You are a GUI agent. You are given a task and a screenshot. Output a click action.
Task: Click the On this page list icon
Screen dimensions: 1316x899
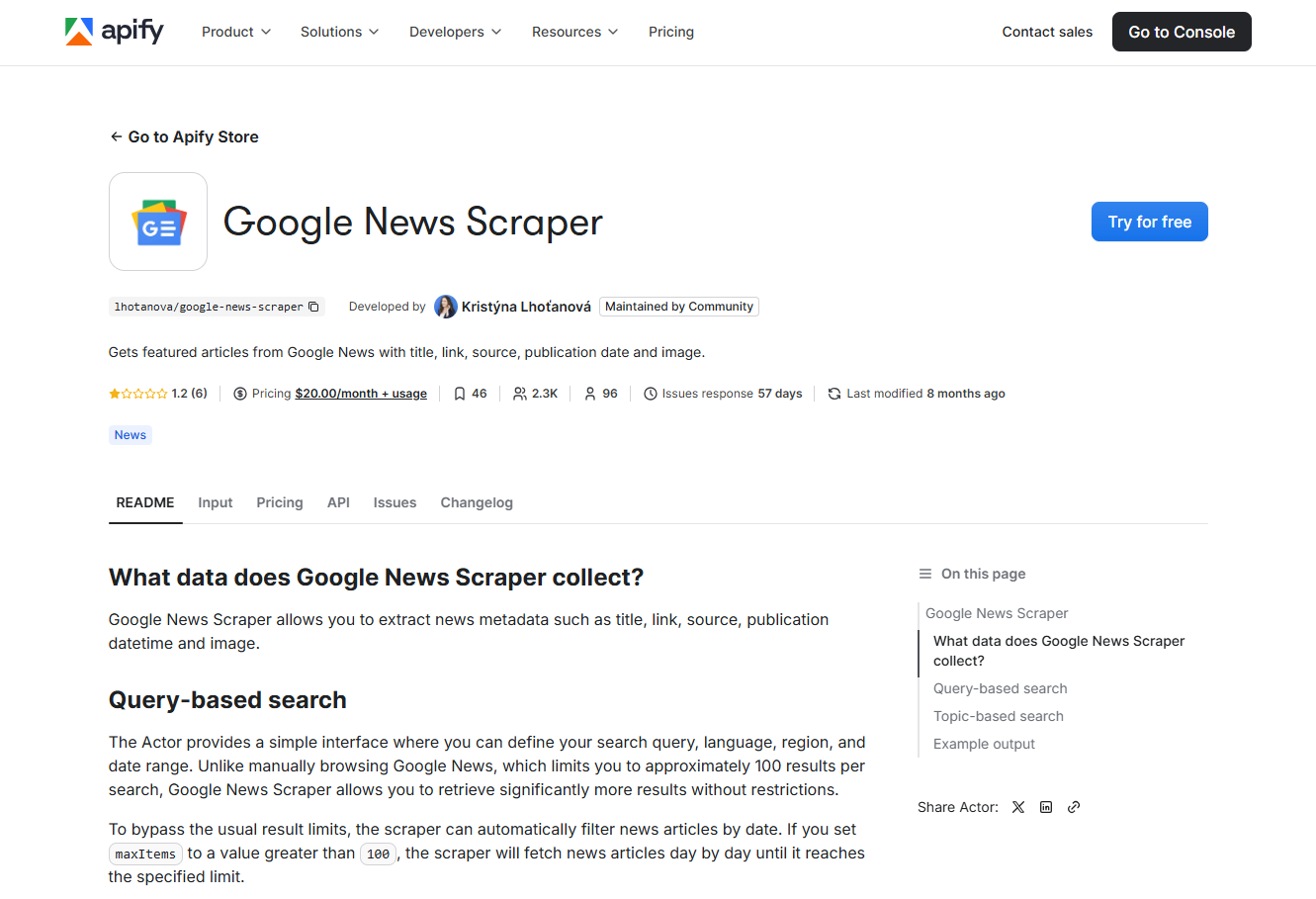(924, 573)
